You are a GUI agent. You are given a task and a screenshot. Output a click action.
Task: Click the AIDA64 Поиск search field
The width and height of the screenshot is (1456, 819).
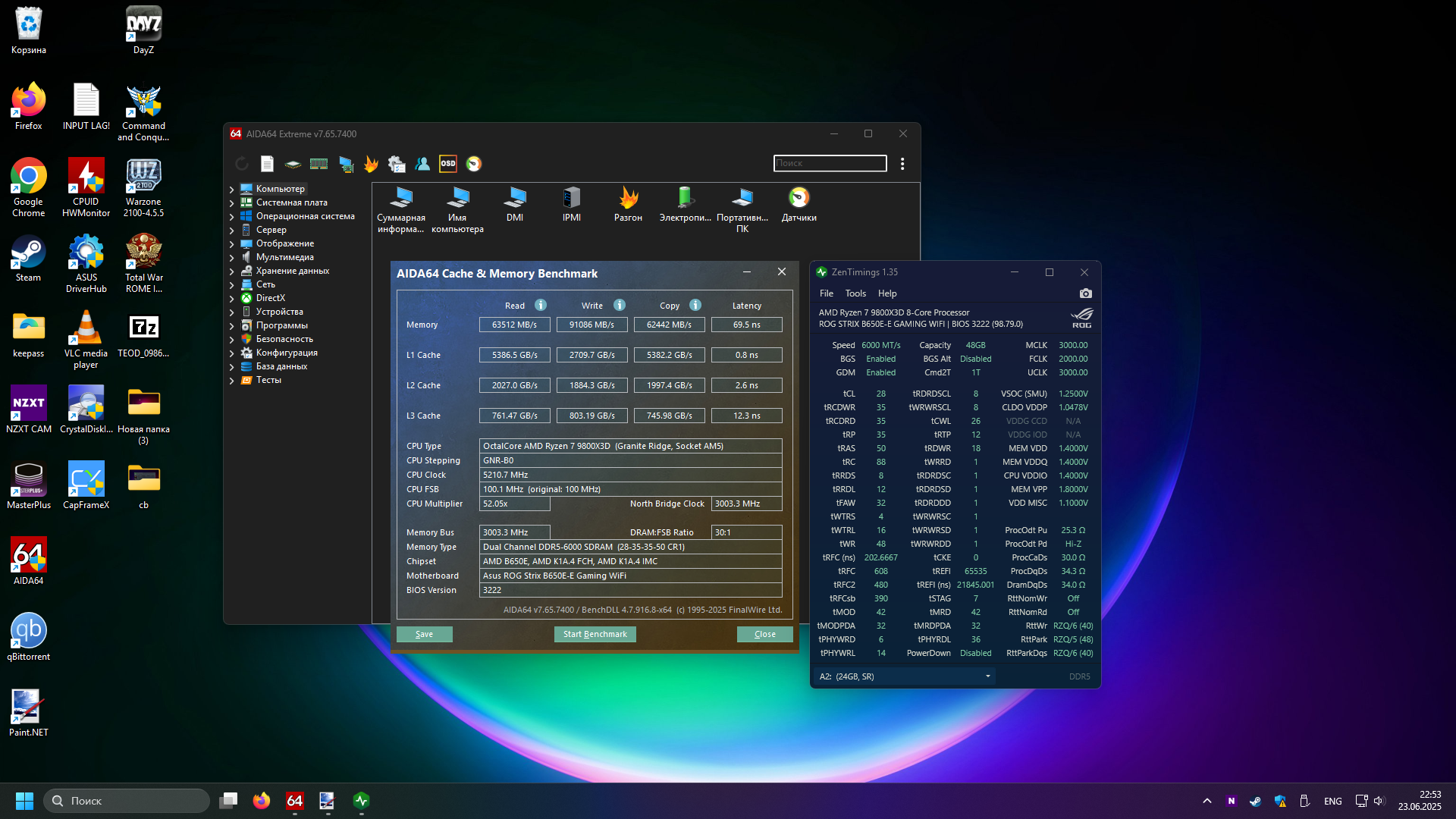pyautogui.click(x=830, y=163)
